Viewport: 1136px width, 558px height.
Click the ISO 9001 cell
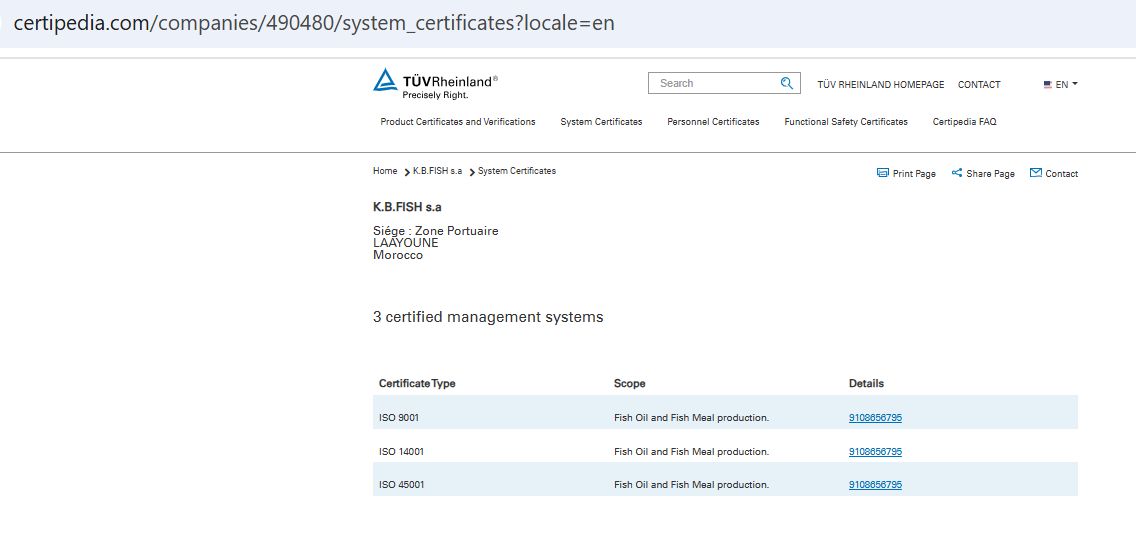(x=398, y=418)
